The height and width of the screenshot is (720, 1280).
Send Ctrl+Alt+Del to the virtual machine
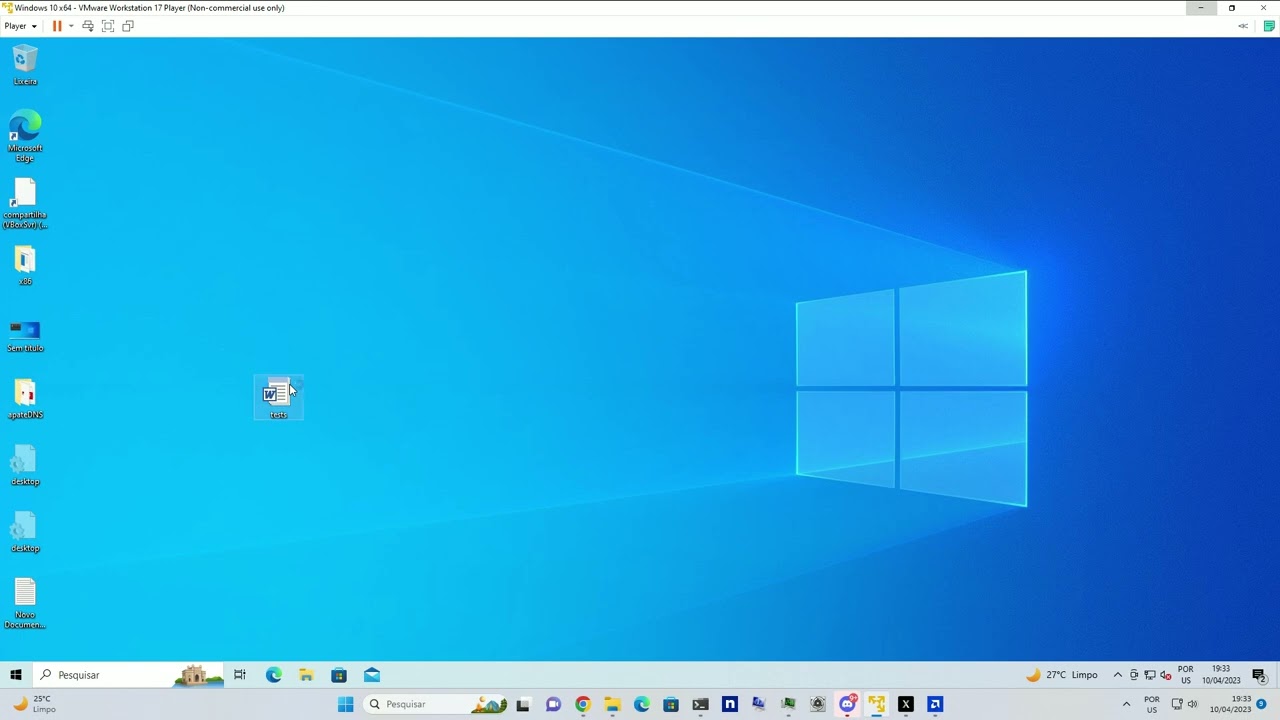click(x=88, y=26)
